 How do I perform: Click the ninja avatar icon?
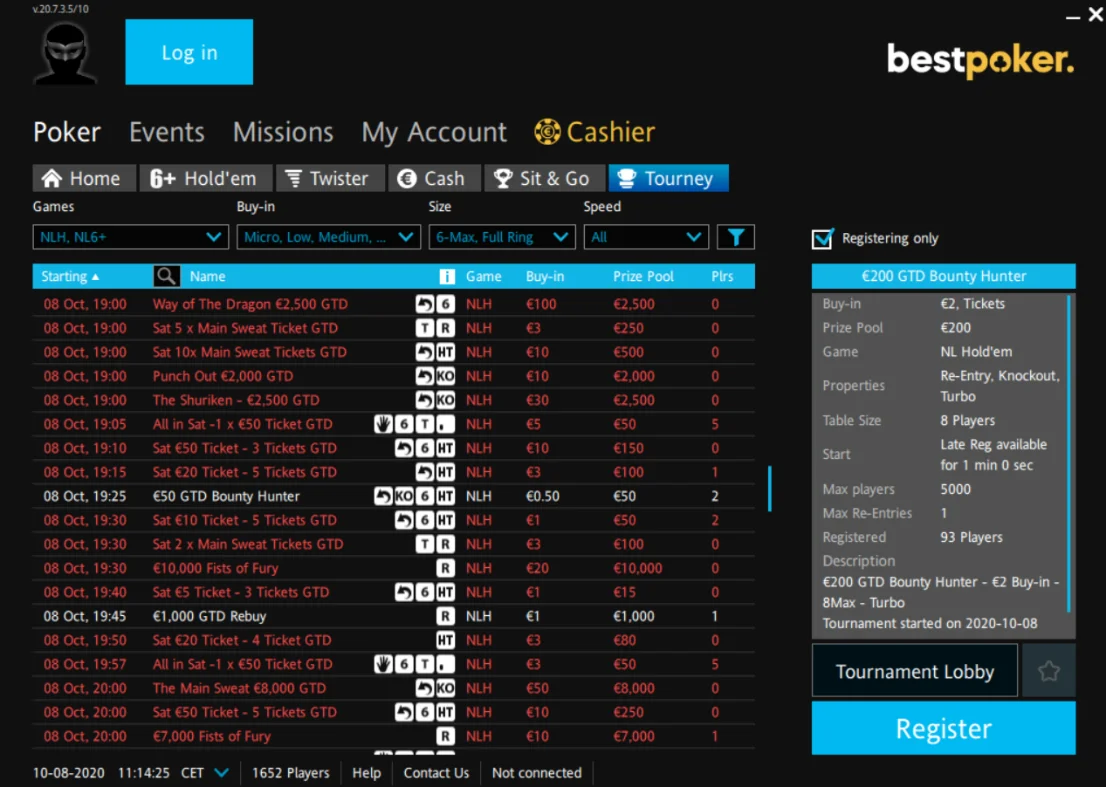point(65,53)
